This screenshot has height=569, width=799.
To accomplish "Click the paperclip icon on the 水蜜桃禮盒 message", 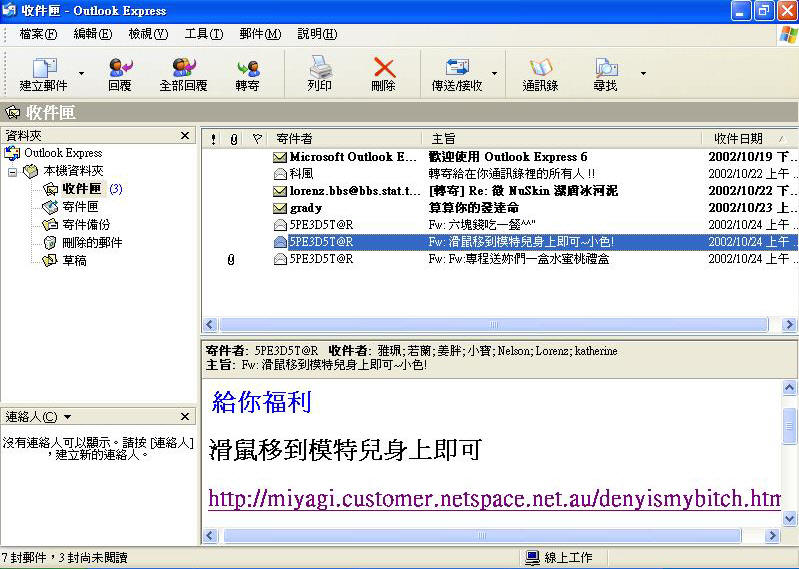I will 231,260.
